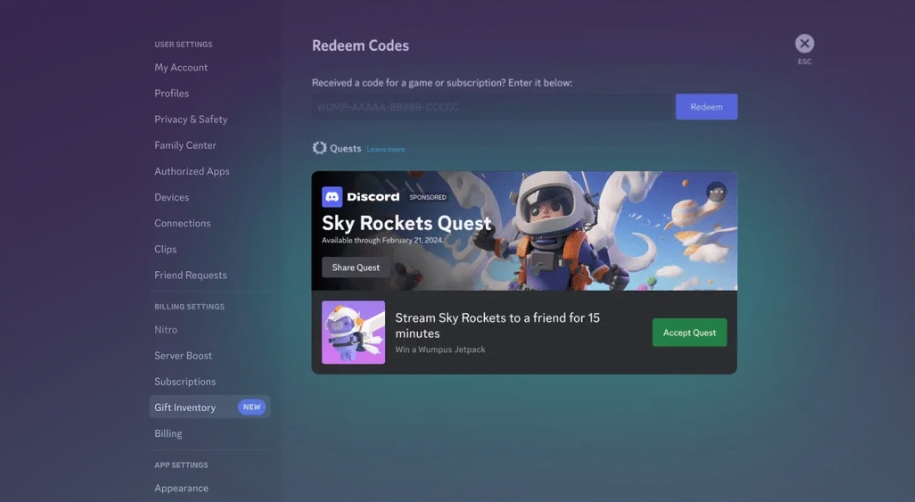
Task: Click the Share Quest button
Action: pos(356,268)
